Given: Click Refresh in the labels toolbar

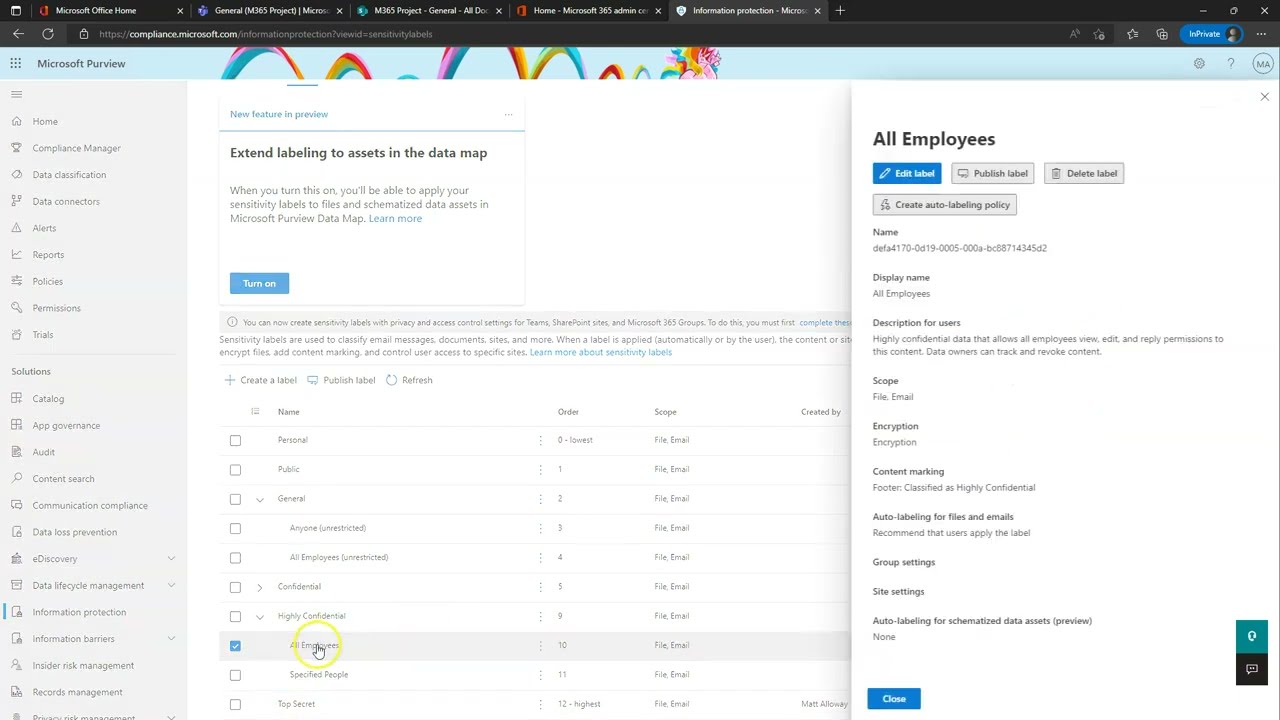Looking at the screenshot, I should [x=409, y=380].
